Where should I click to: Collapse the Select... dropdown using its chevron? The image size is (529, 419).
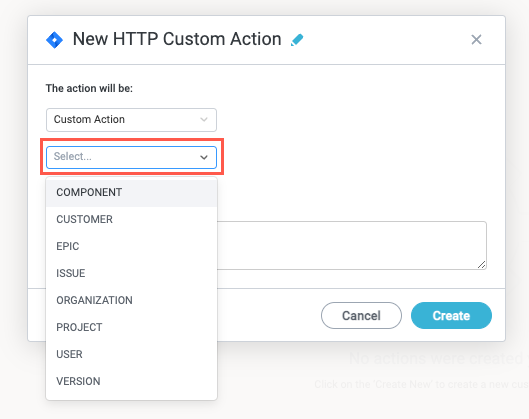tap(204, 157)
